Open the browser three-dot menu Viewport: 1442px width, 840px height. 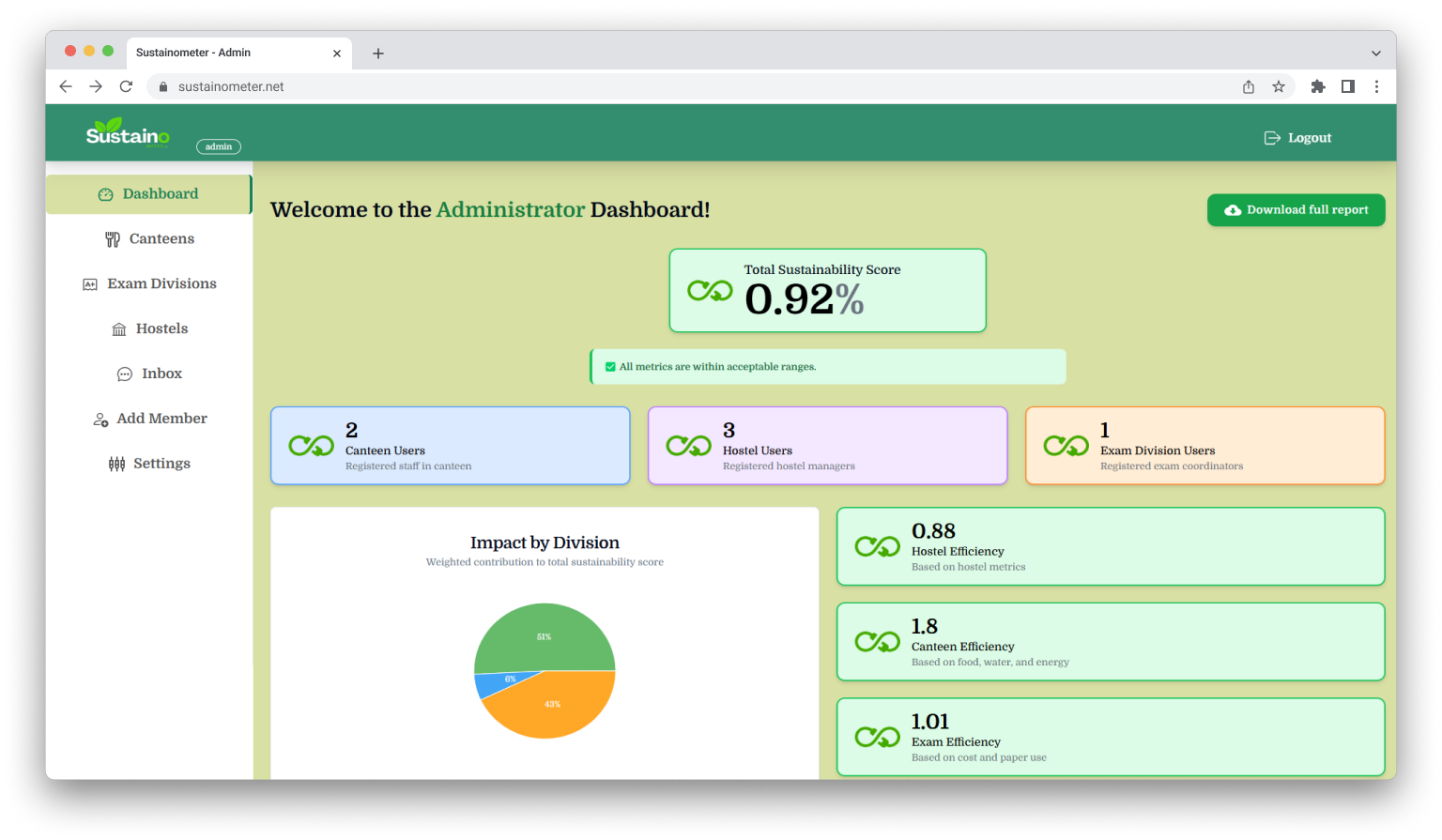[x=1376, y=86]
